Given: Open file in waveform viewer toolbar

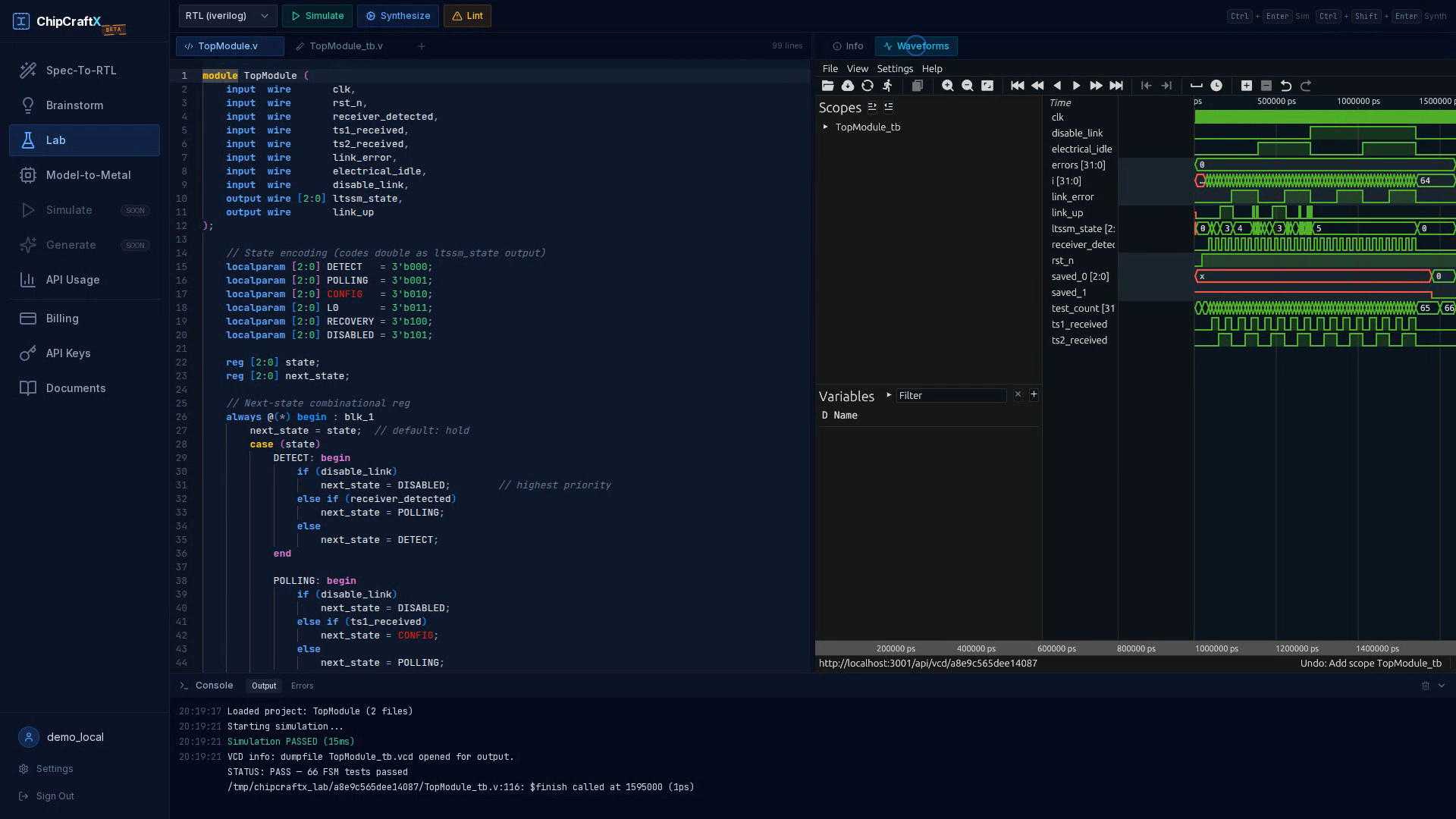Looking at the screenshot, I should tap(827, 86).
